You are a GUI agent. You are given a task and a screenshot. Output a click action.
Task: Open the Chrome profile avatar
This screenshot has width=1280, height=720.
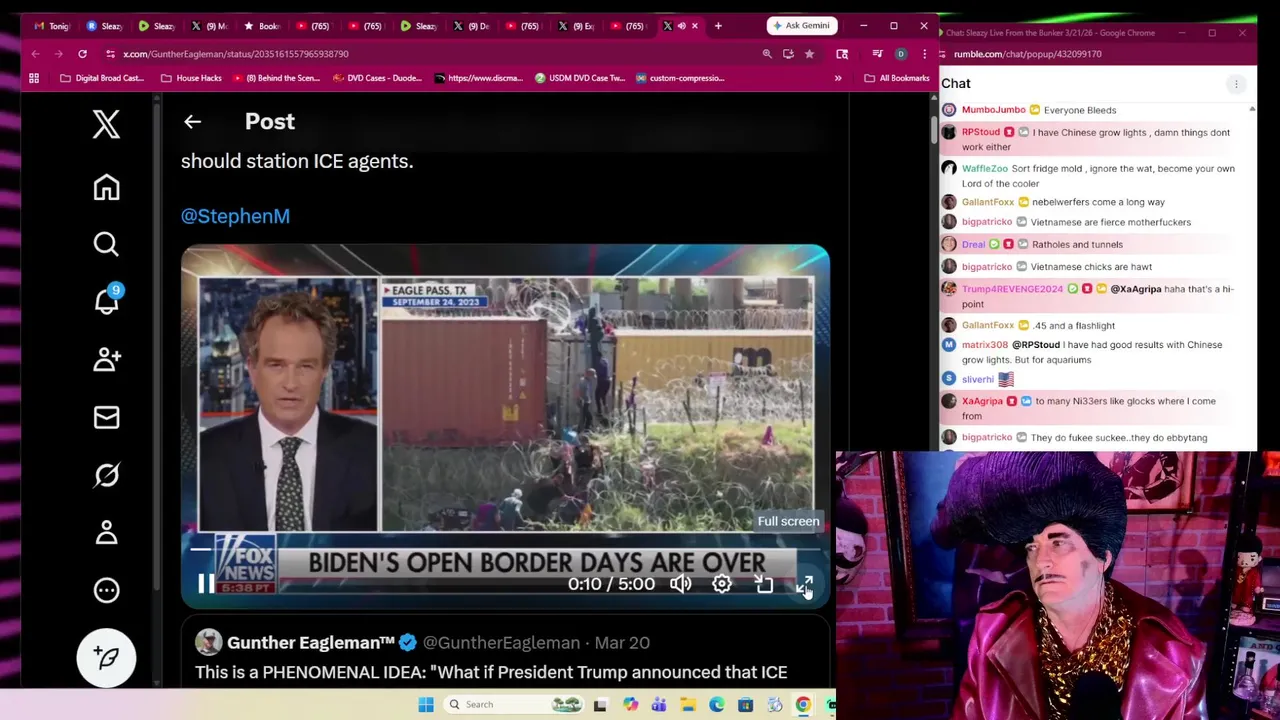click(x=901, y=54)
